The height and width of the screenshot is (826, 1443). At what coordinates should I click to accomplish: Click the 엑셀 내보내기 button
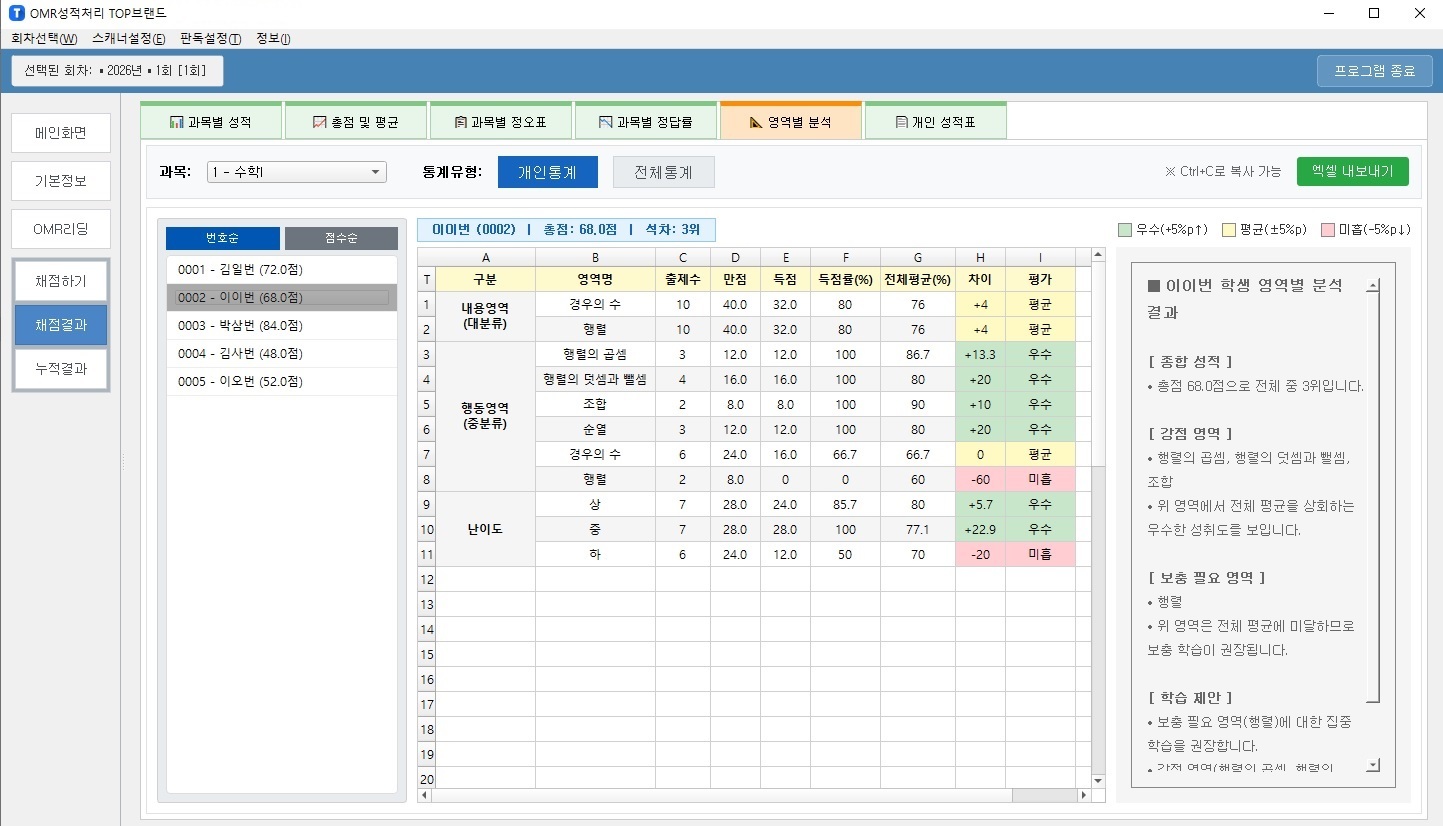point(1352,172)
